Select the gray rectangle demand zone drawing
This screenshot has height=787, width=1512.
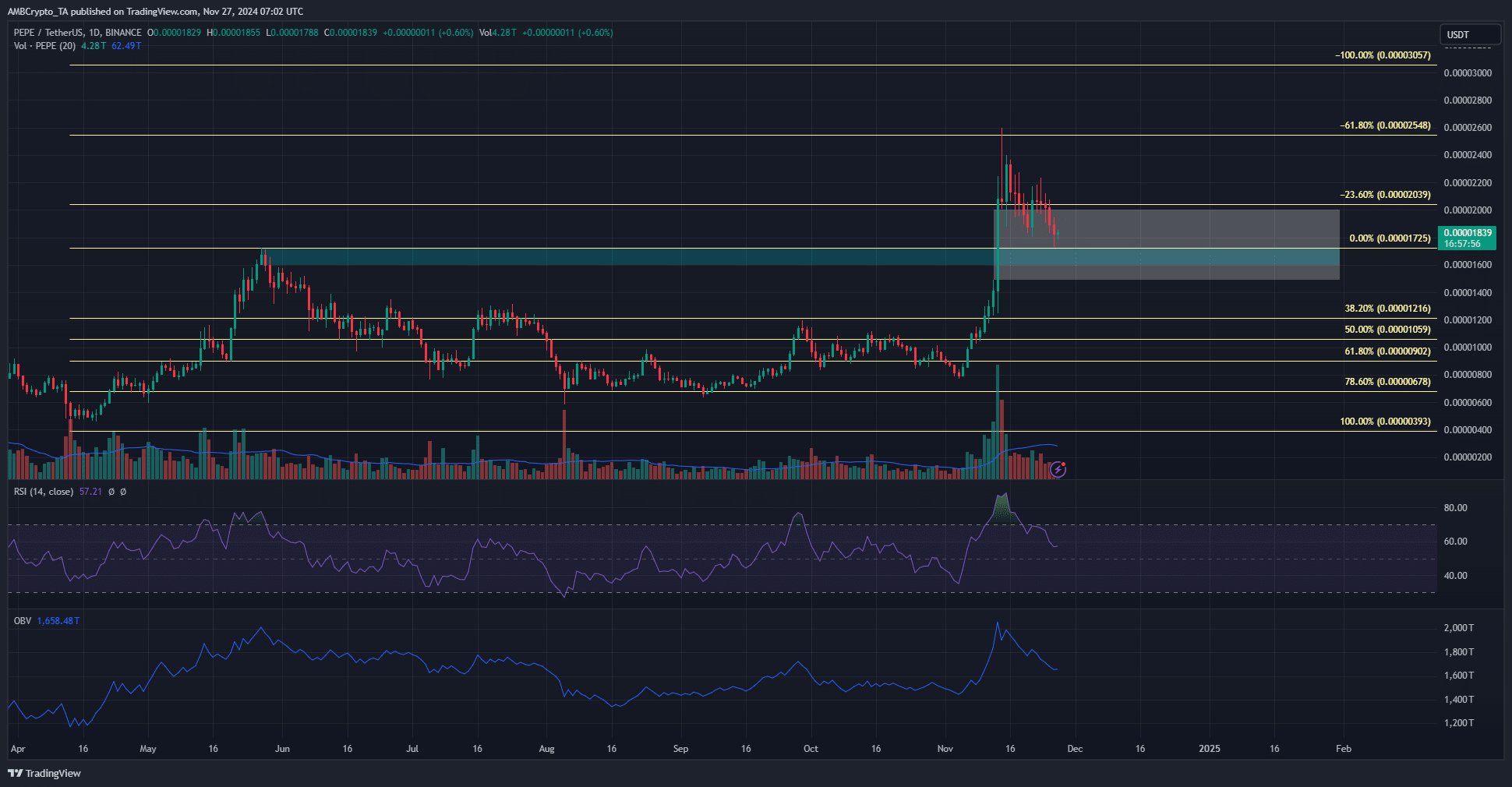(x=1167, y=244)
